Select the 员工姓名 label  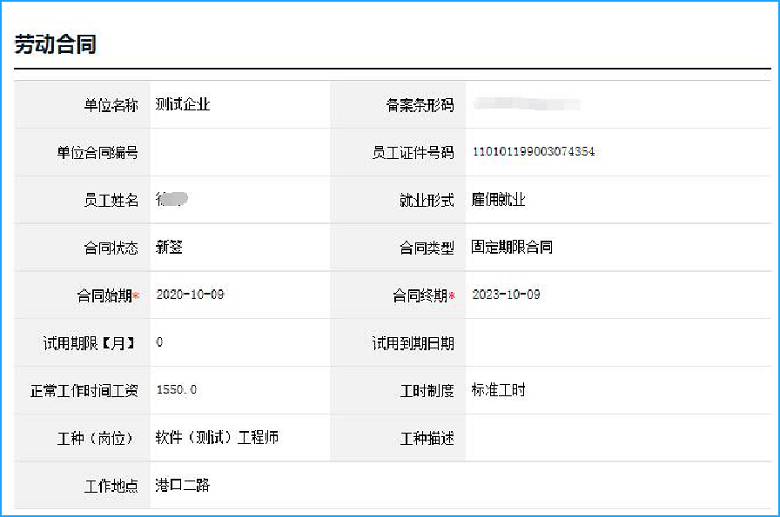point(111,200)
